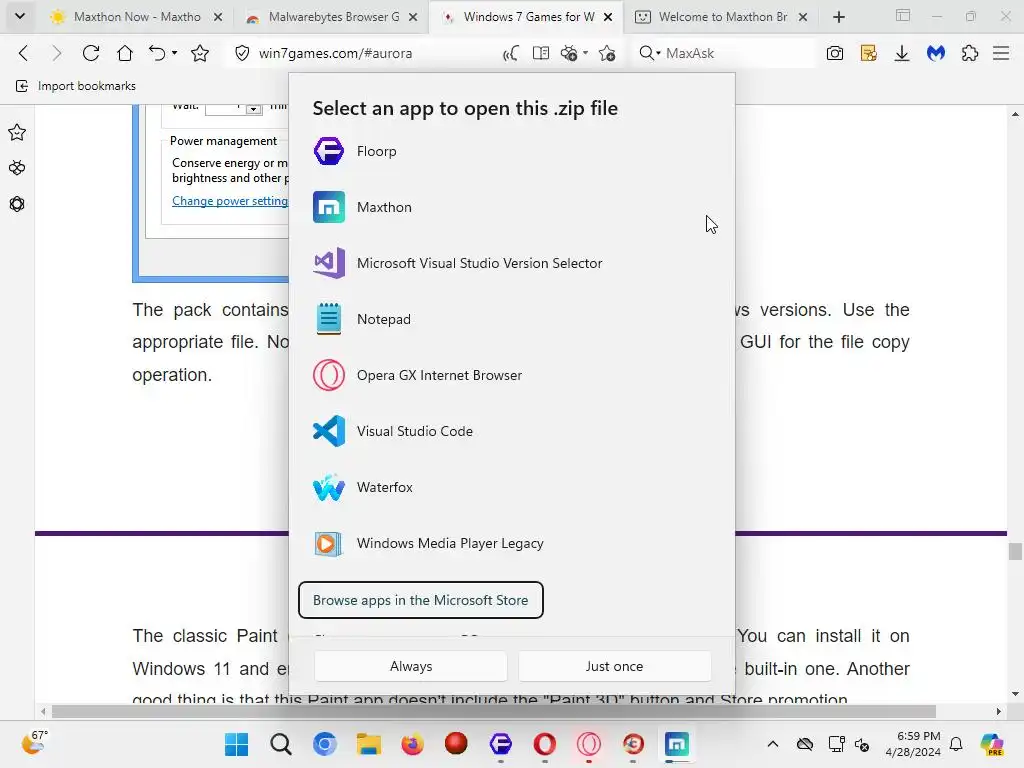Screen dimensions: 1024x768
Task: Activate the night mode moon icon
Action: click(x=511, y=53)
